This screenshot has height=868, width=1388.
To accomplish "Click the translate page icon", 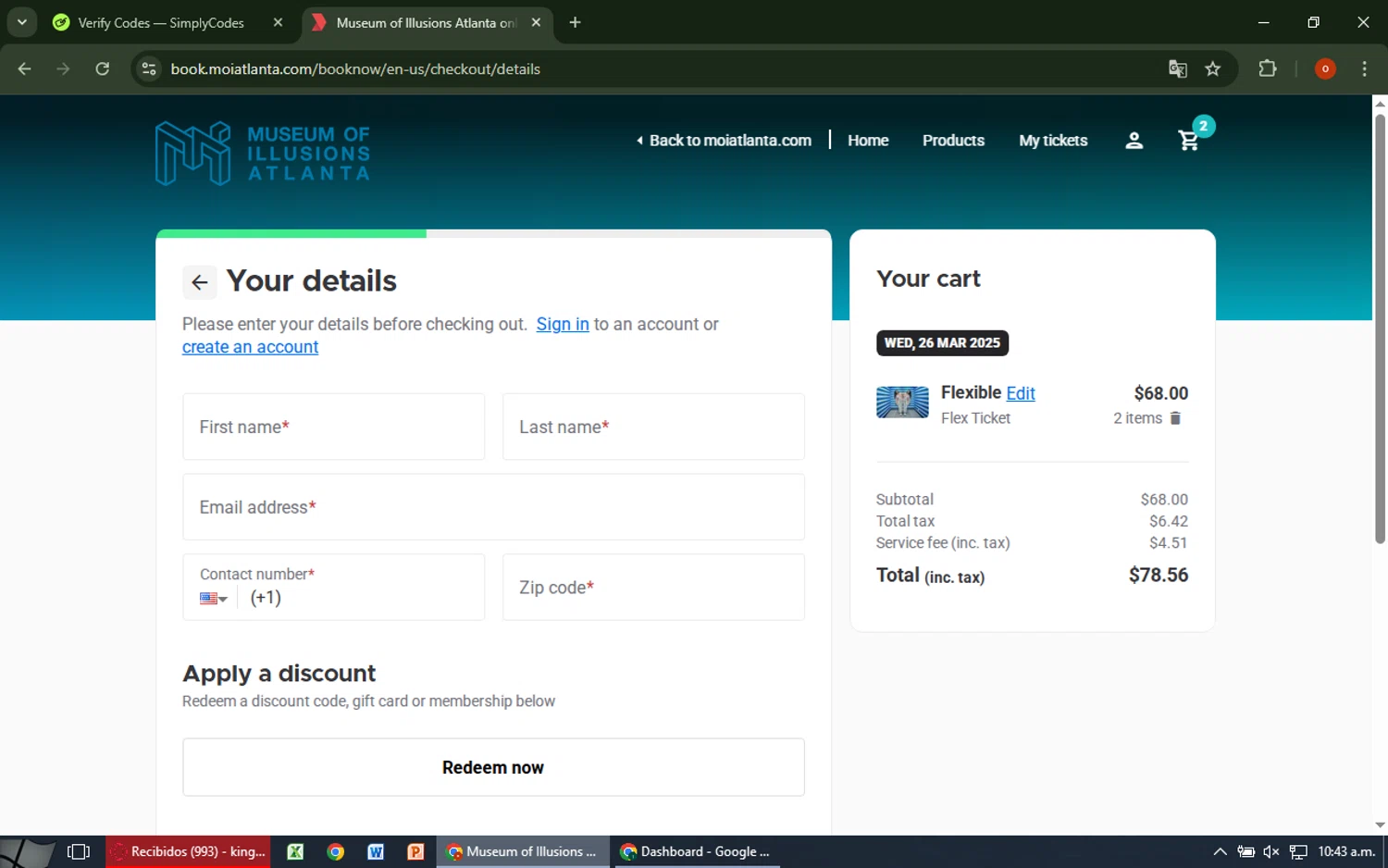I will coord(1177,68).
